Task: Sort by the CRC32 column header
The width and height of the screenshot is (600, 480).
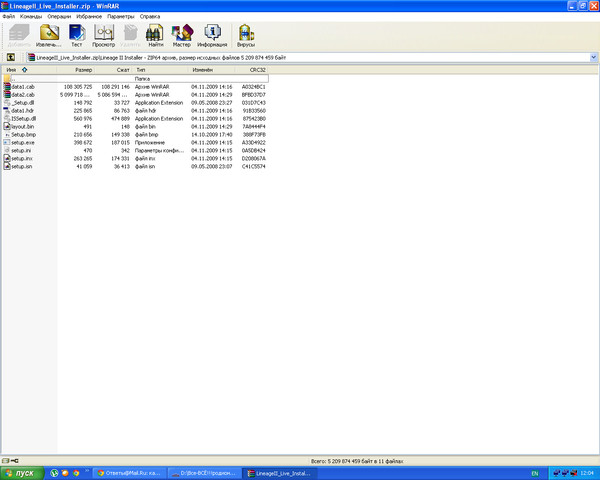Action: (x=251, y=70)
